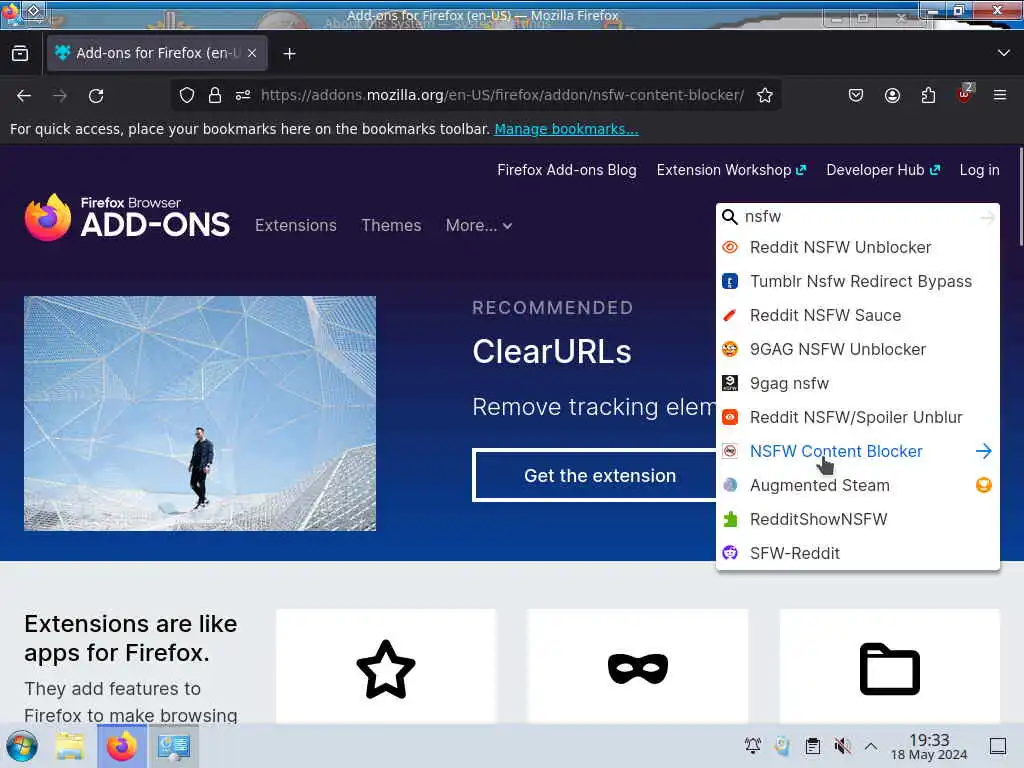1024x768 pixels.
Task: Click the forward navigation arrow
Action: [x=60, y=96]
